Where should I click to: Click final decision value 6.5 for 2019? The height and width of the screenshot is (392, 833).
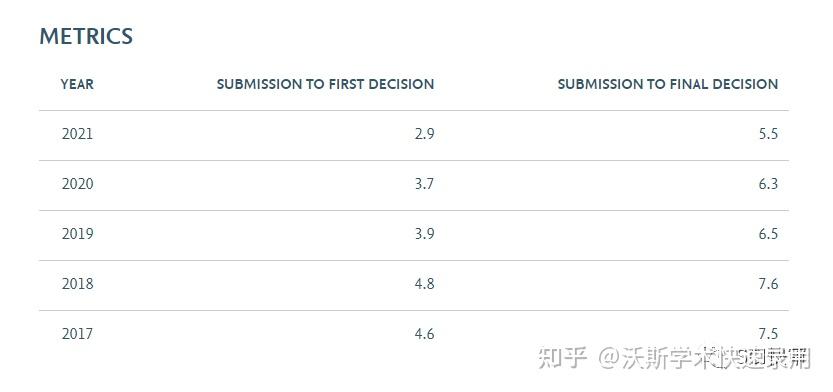(768, 234)
